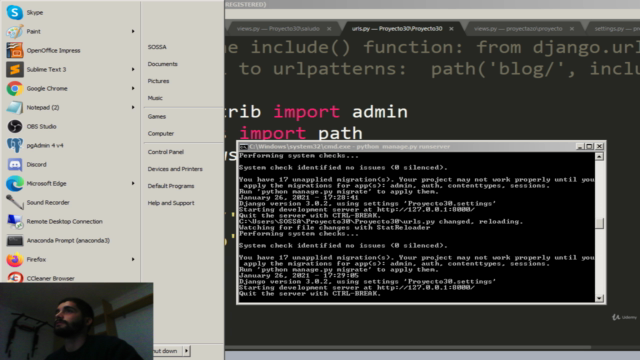Open Firefox icon

coord(15,260)
